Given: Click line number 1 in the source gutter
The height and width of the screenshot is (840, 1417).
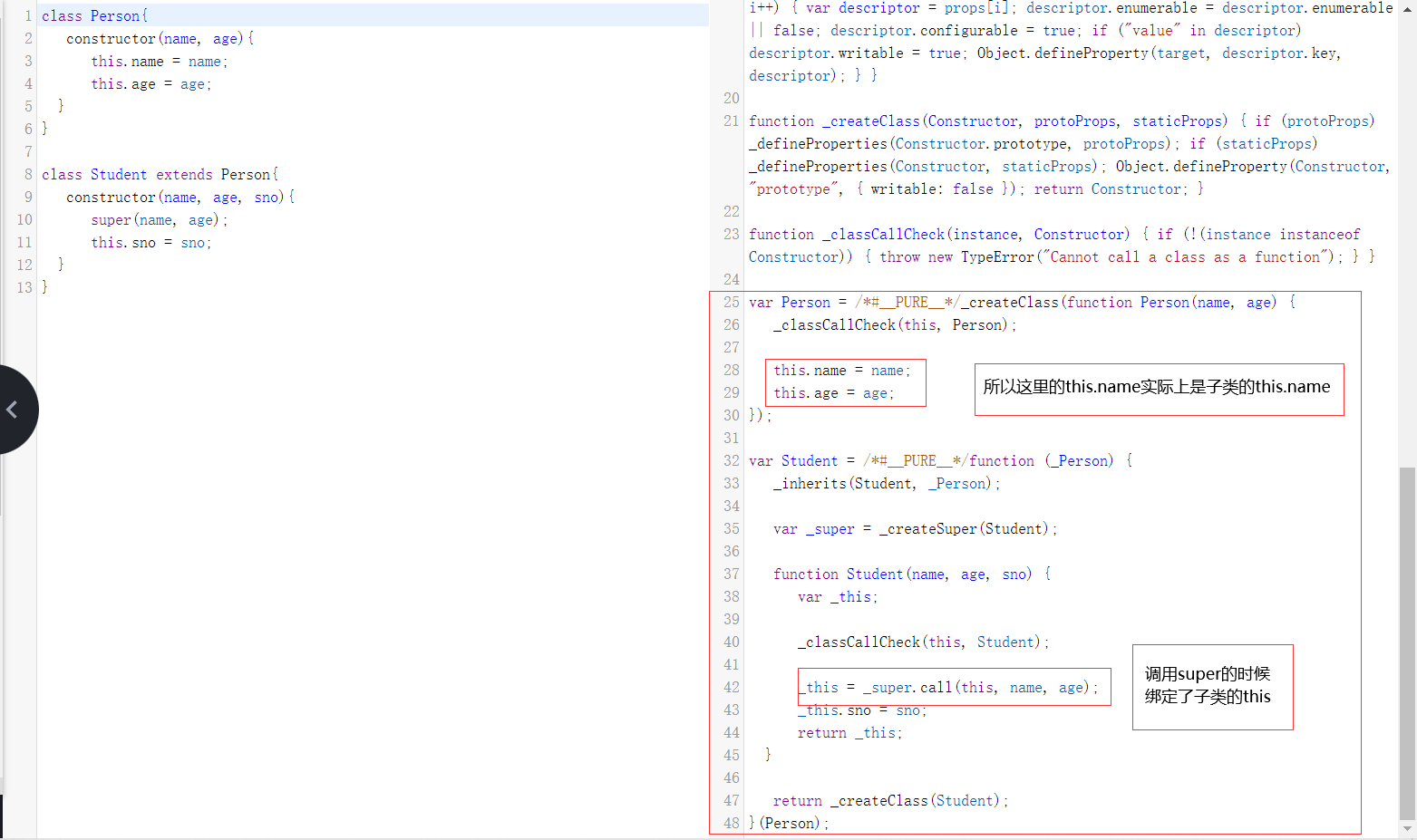Looking at the screenshot, I should pos(28,15).
